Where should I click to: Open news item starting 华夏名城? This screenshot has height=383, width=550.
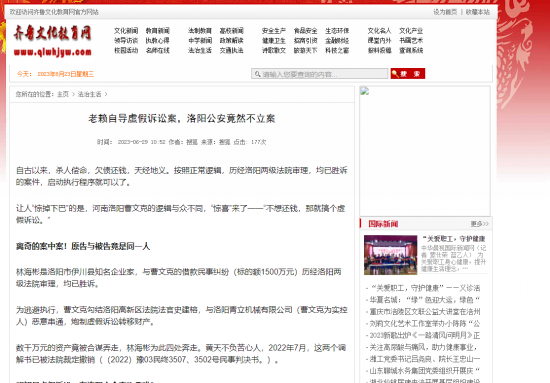tap(423, 300)
